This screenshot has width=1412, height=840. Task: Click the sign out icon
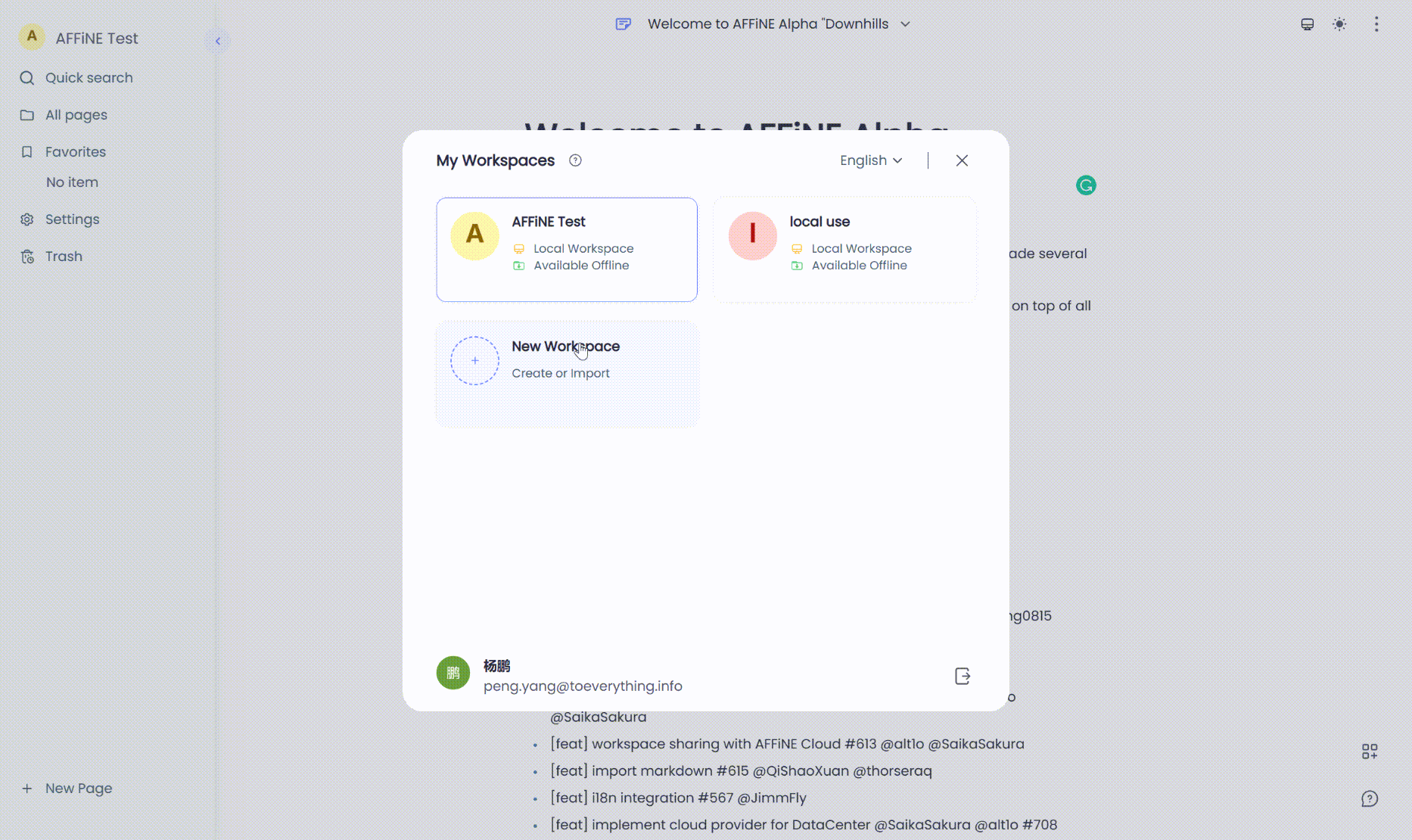[x=963, y=676]
